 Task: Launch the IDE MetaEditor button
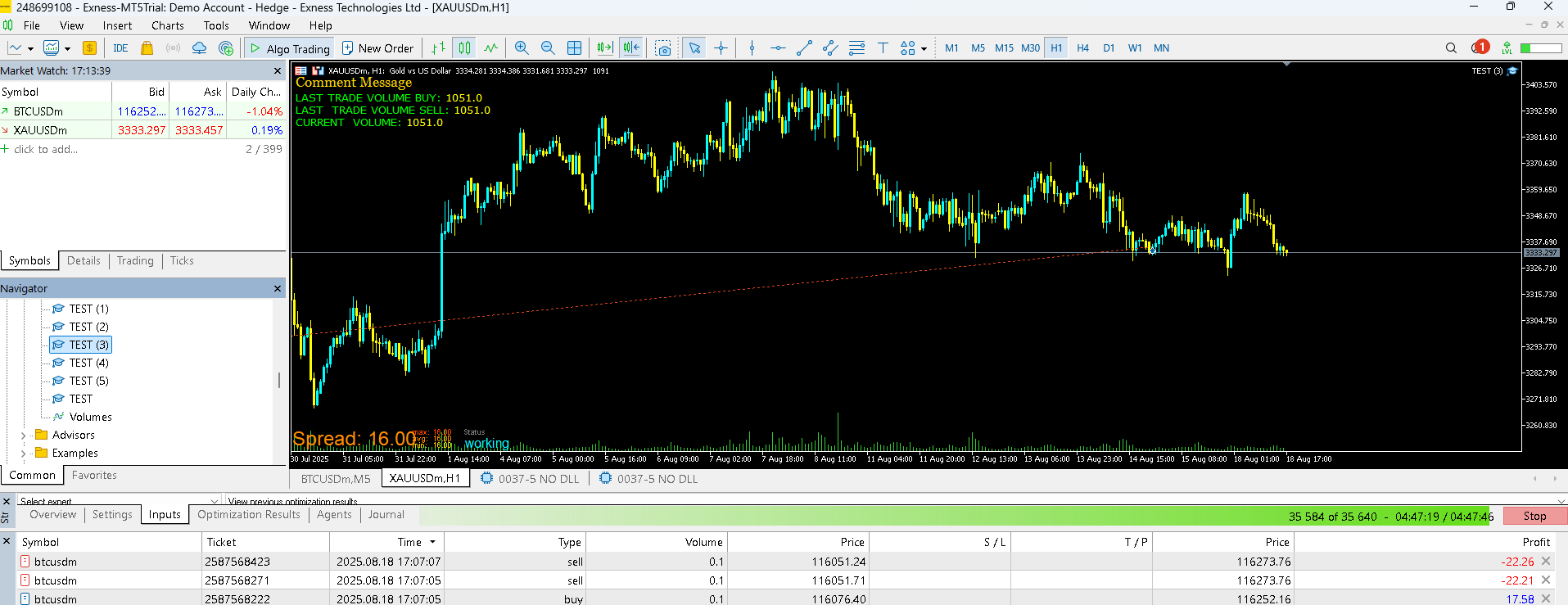click(x=120, y=48)
